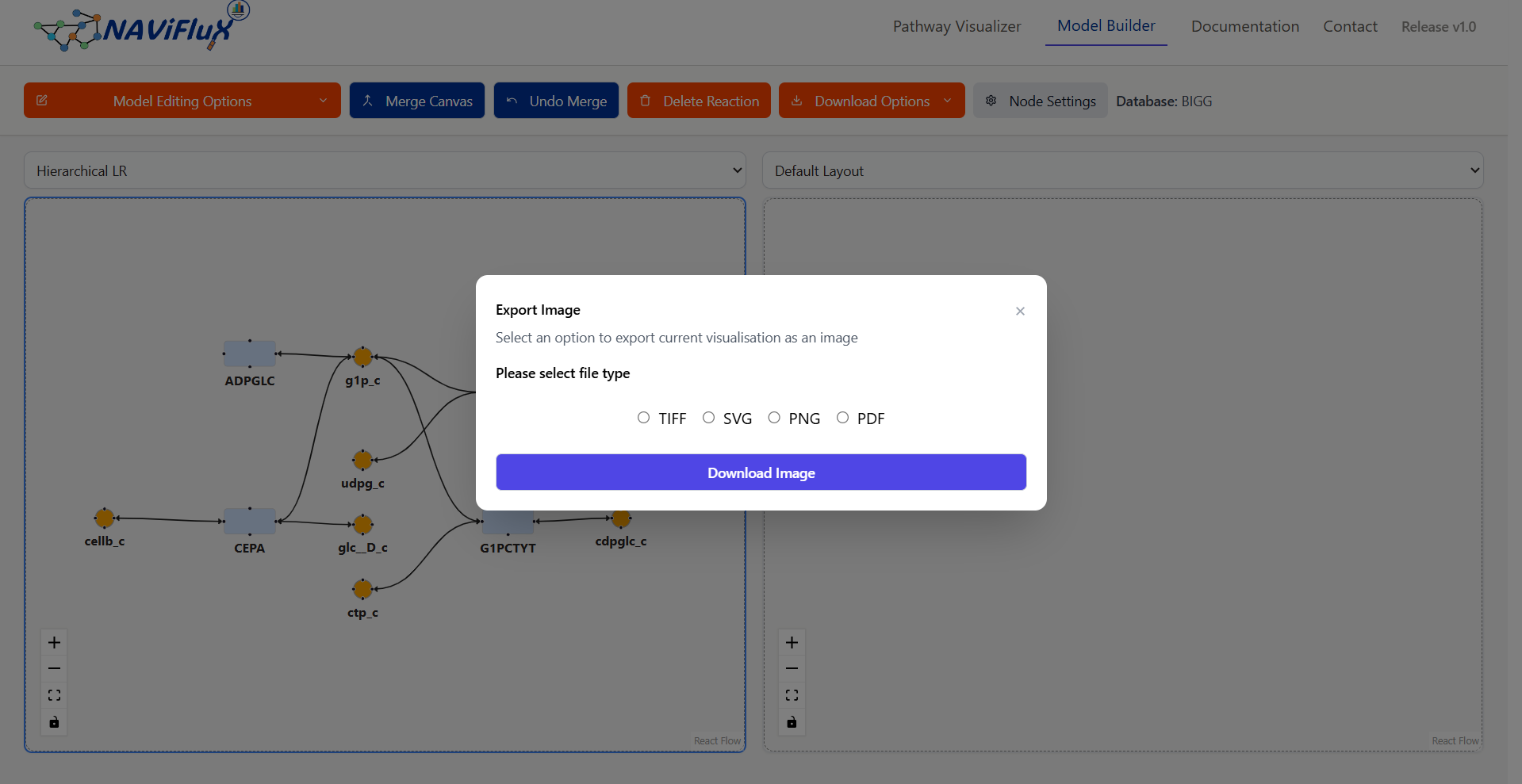Switch to the Pathway Visualizer tab
The height and width of the screenshot is (784, 1522).
point(957,26)
